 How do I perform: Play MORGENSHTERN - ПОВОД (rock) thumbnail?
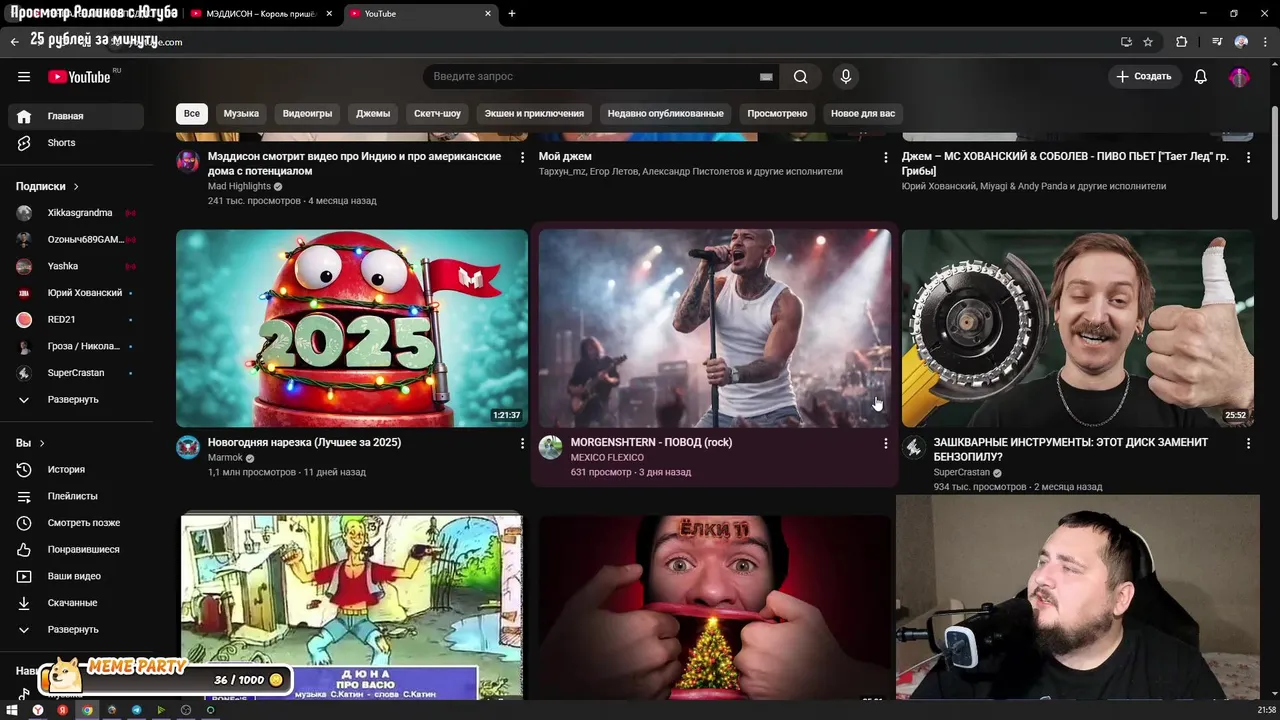(x=715, y=328)
